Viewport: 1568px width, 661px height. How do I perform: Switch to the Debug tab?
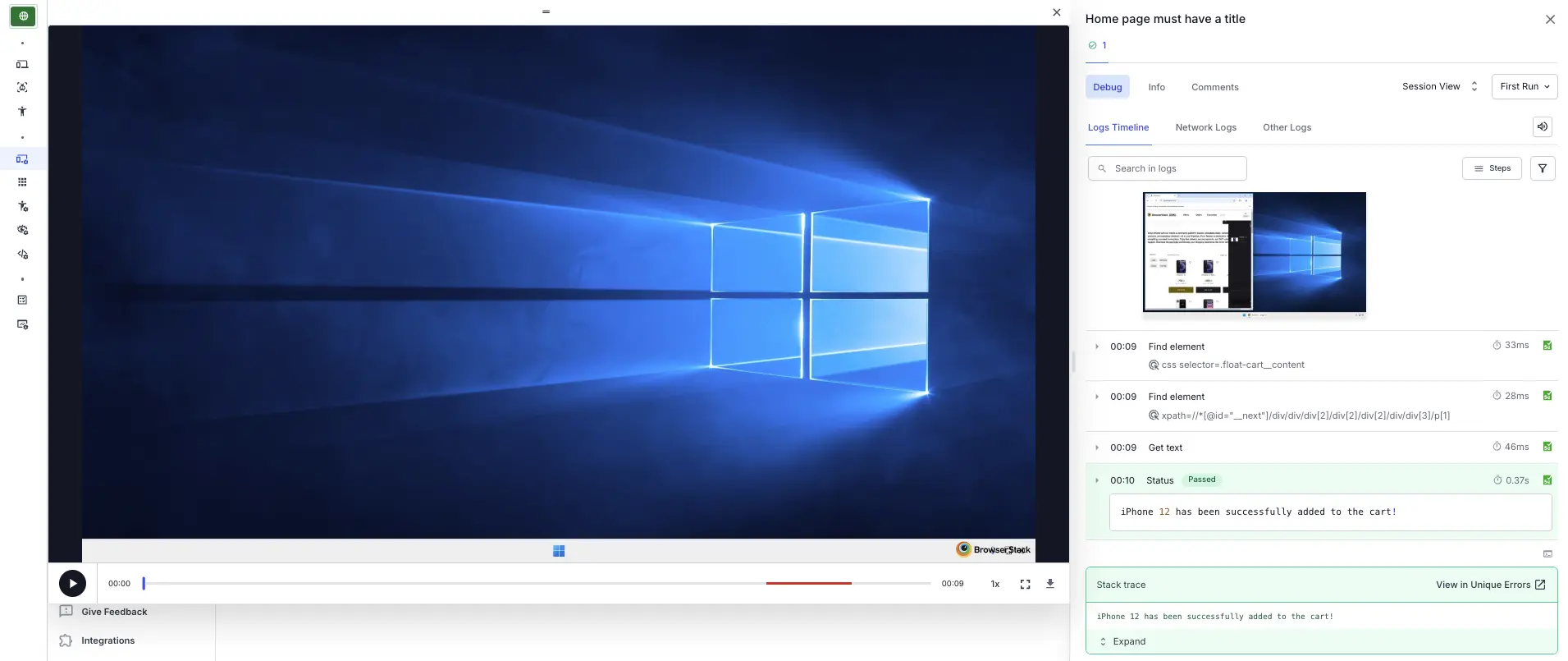[x=1107, y=87]
